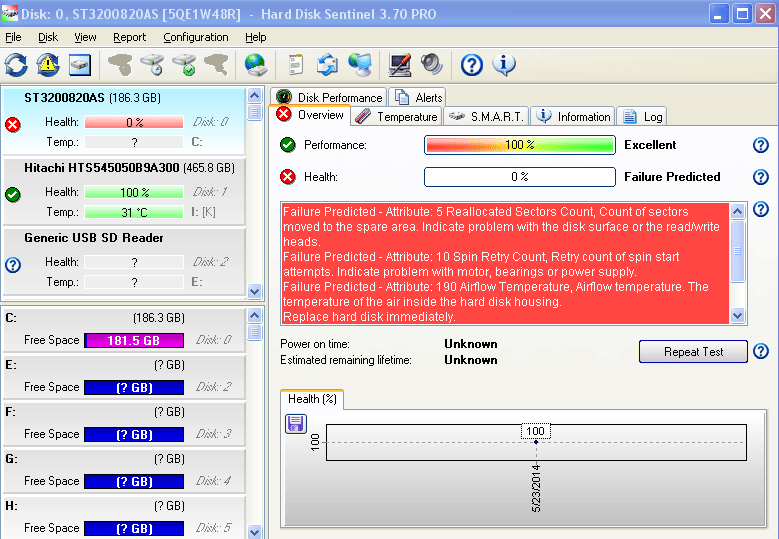
Task: Click the failure message scroll down arrow
Action: coord(738,315)
